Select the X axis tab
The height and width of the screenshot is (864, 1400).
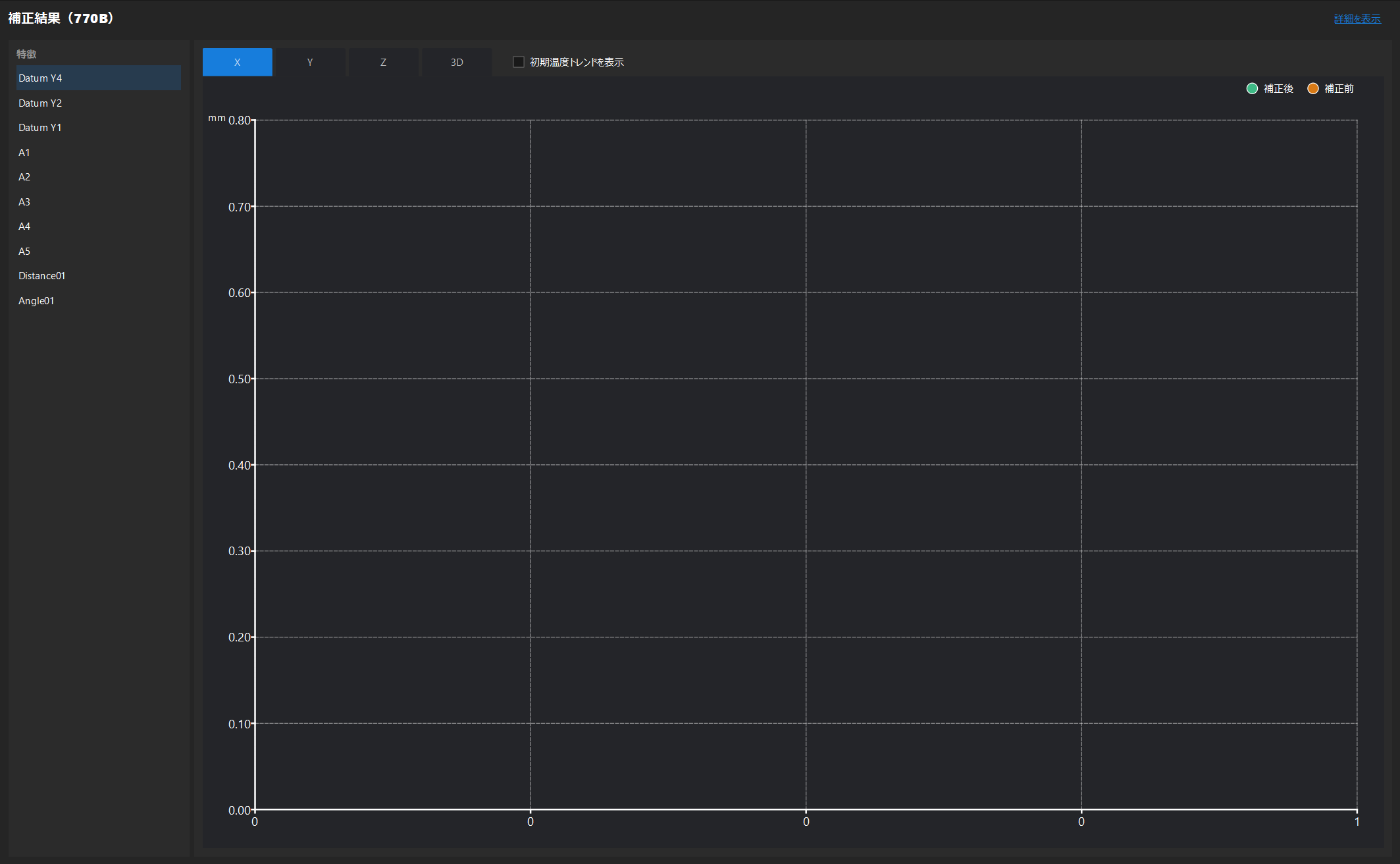(237, 62)
